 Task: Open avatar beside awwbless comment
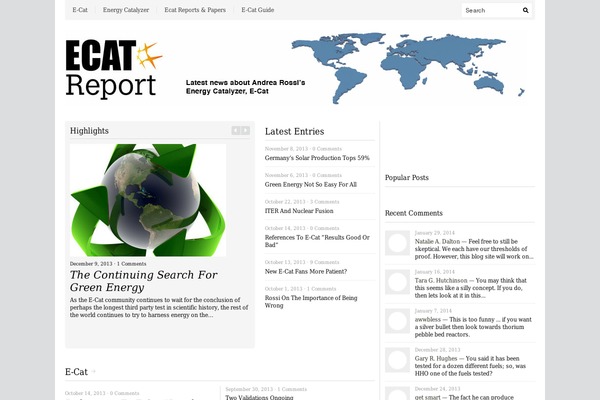pos(397,321)
